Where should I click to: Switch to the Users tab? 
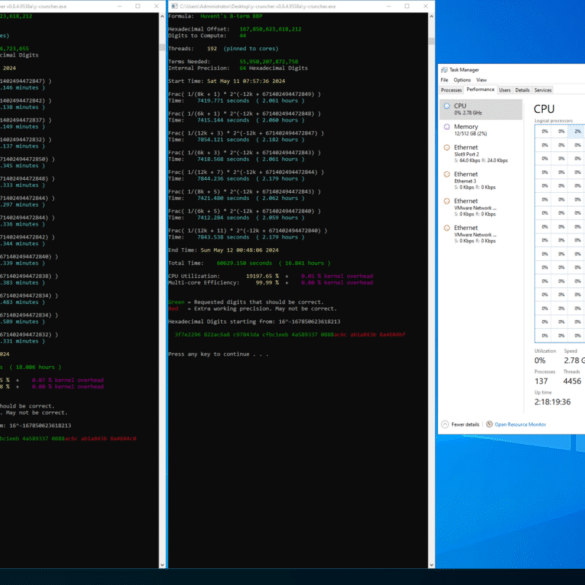point(504,90)
